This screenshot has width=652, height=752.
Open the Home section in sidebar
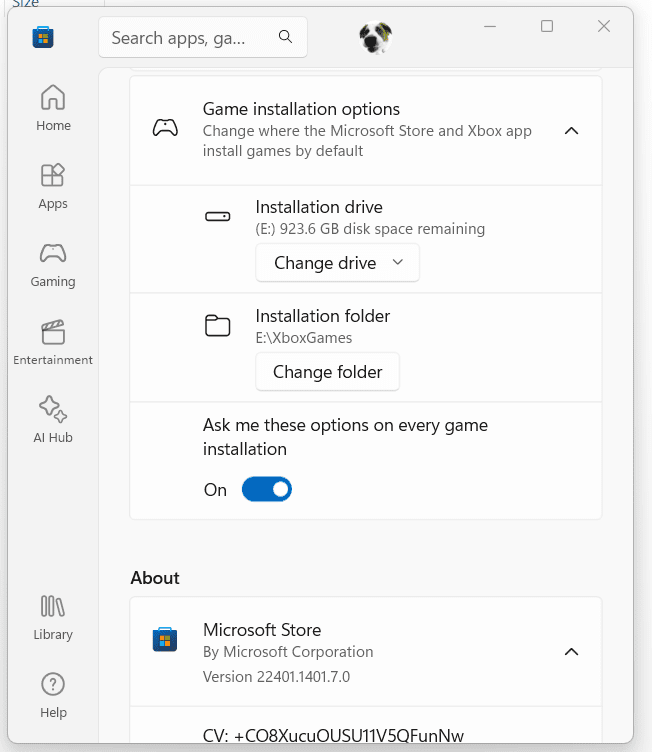pyautogui.click(x=53, y=108)
